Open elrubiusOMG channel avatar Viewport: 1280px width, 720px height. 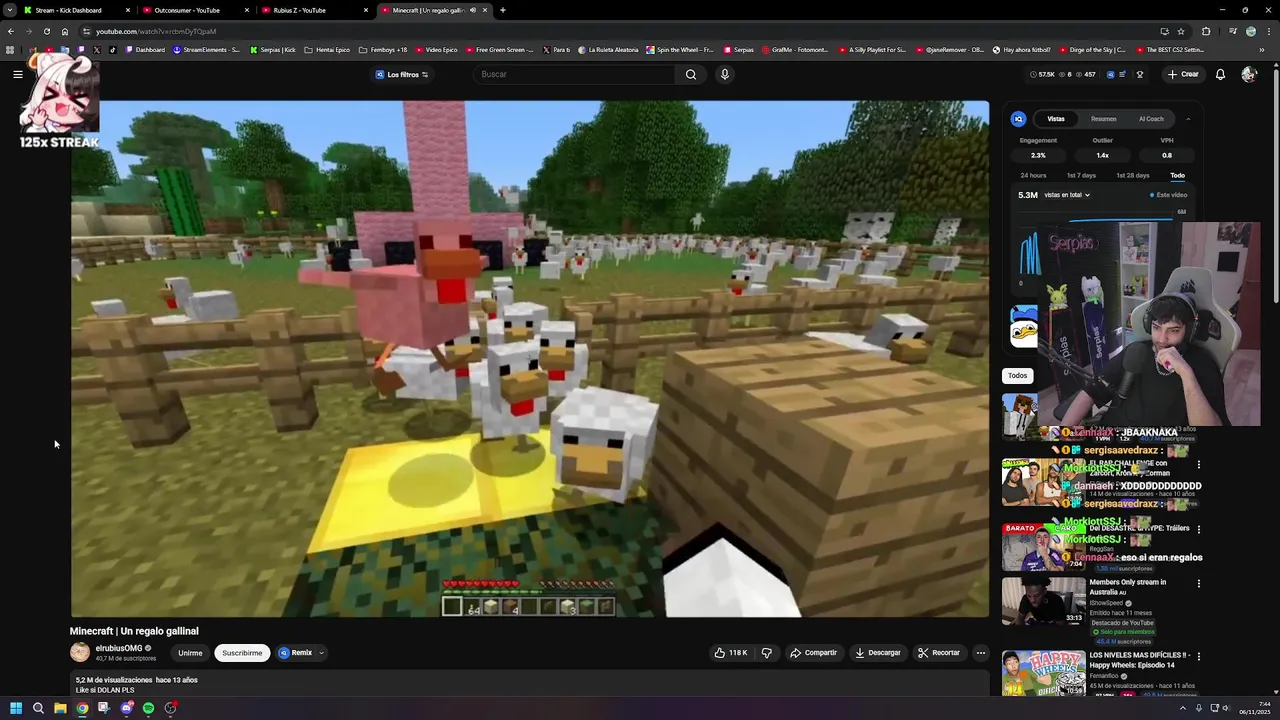[x=80, y=653]
